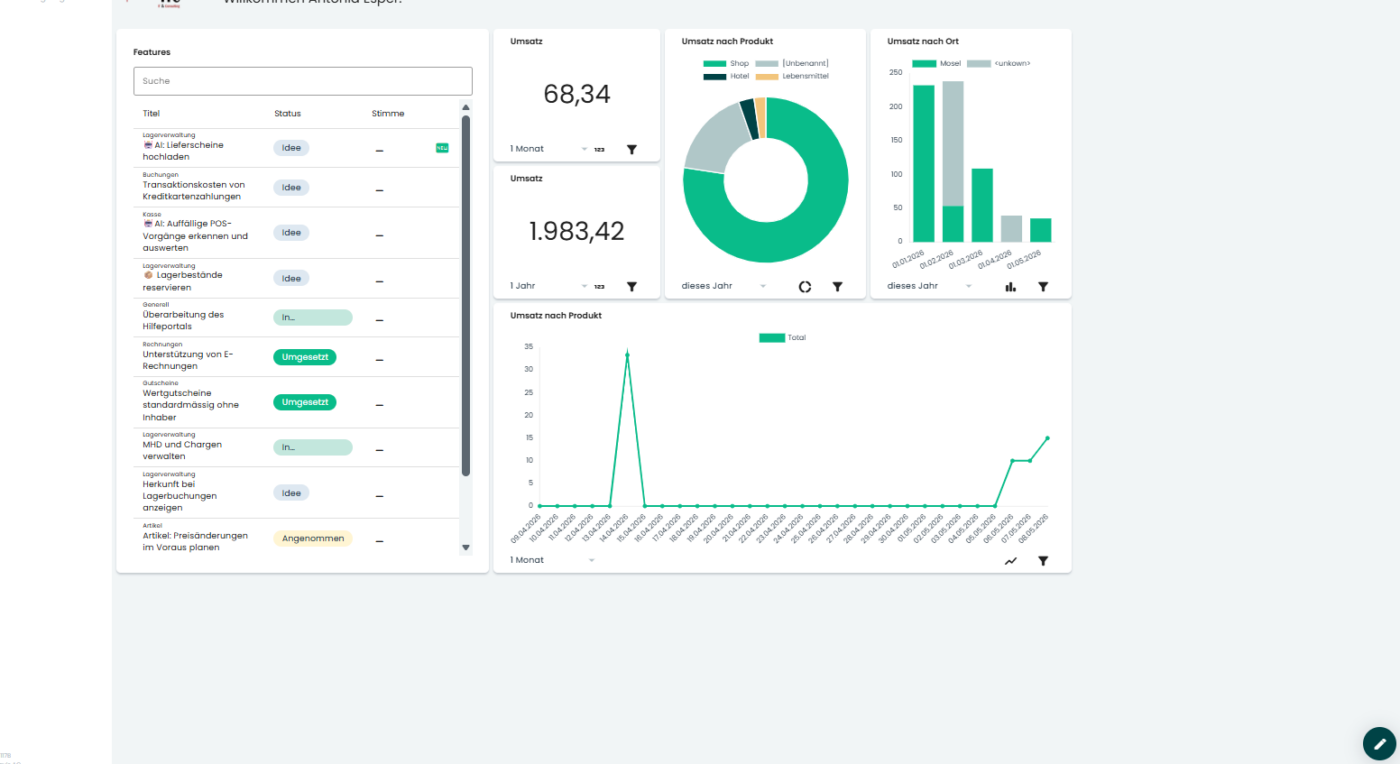Open filter in the 1 Jahr Umsatz card

pos(632,286)
